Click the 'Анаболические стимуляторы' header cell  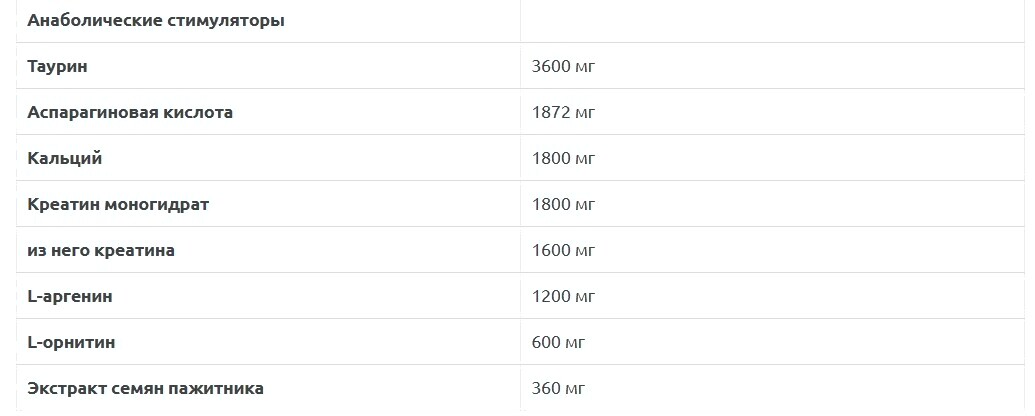click(x=156, y=20)
